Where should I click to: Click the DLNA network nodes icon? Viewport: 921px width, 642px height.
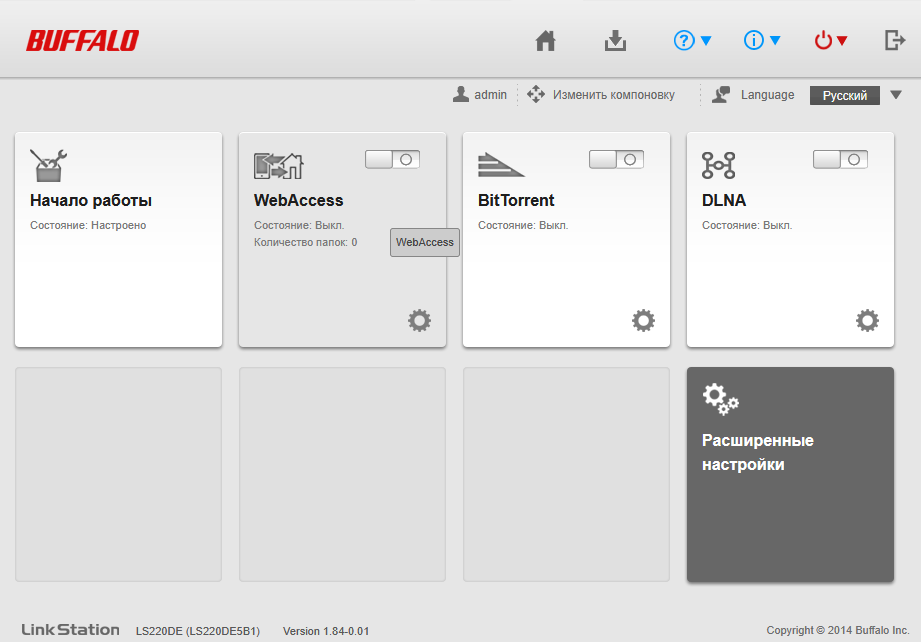pos(718,165)
